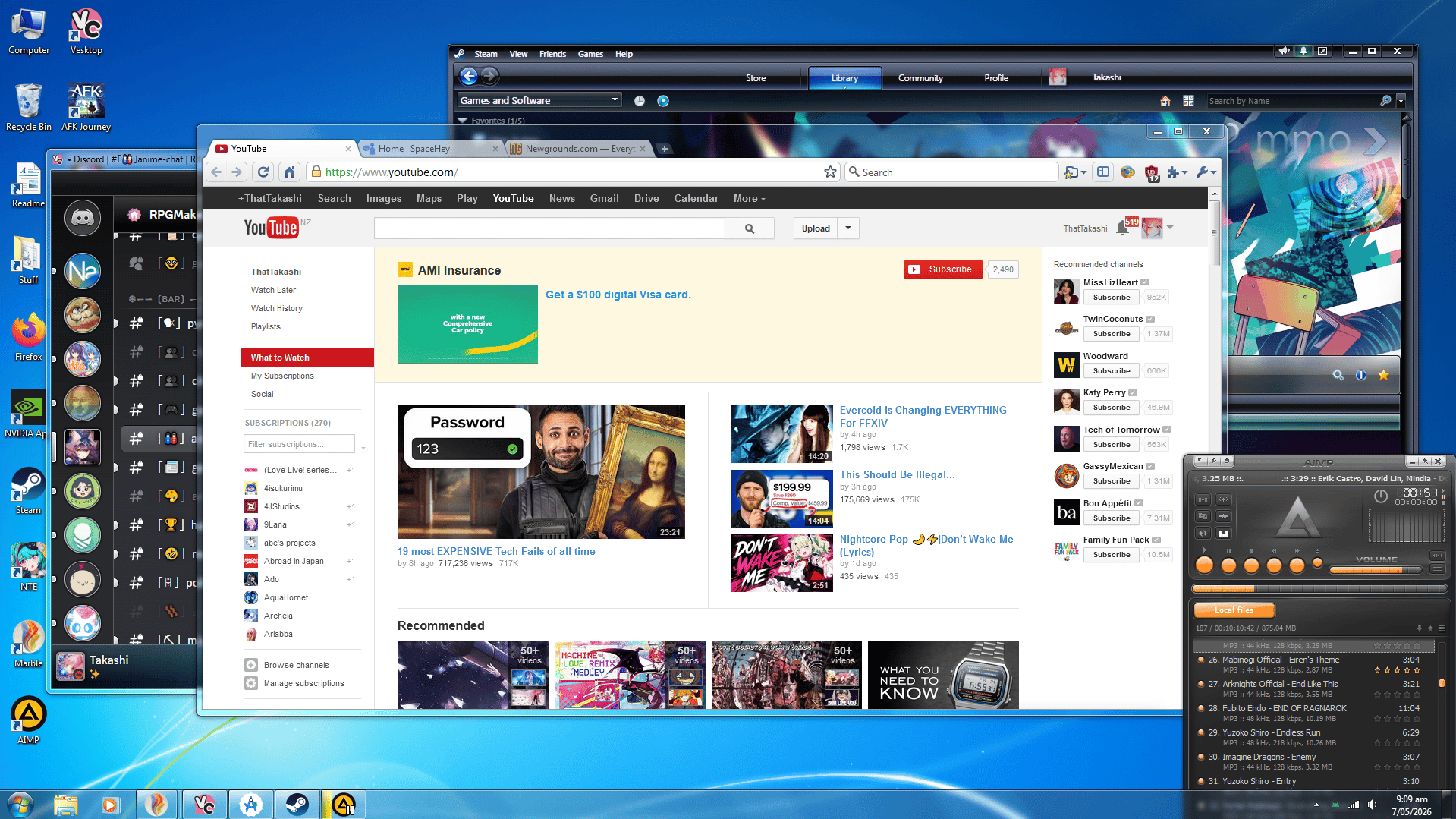This screenshot has width=1456, height=819.
Task: Open My Subscriptions in YouTube sidebar
Action: click(282, 376)
